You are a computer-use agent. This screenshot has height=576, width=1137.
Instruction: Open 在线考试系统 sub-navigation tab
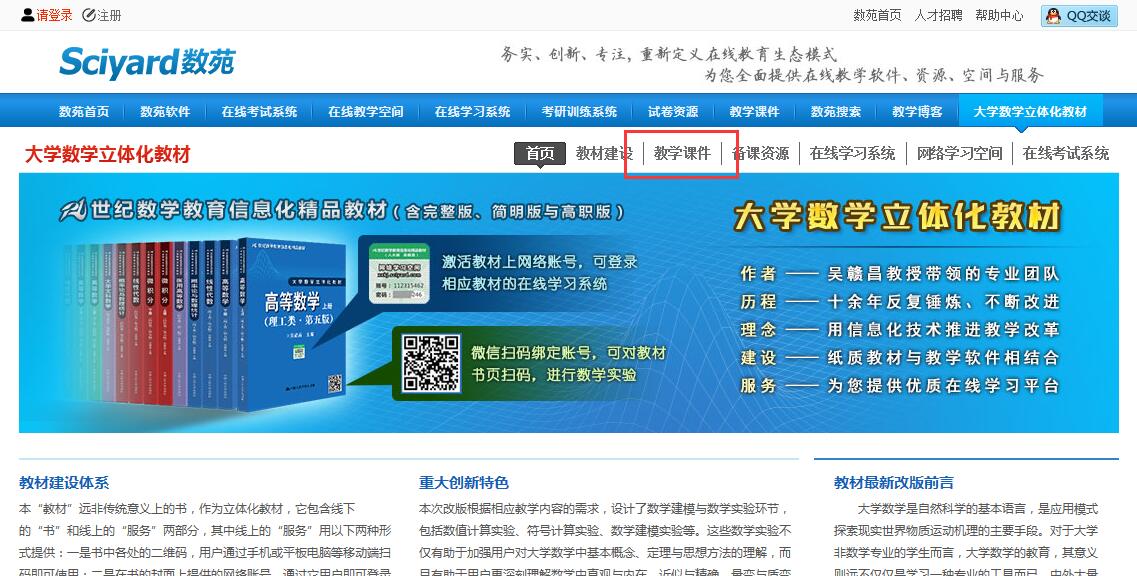(x=1066, y=153)
